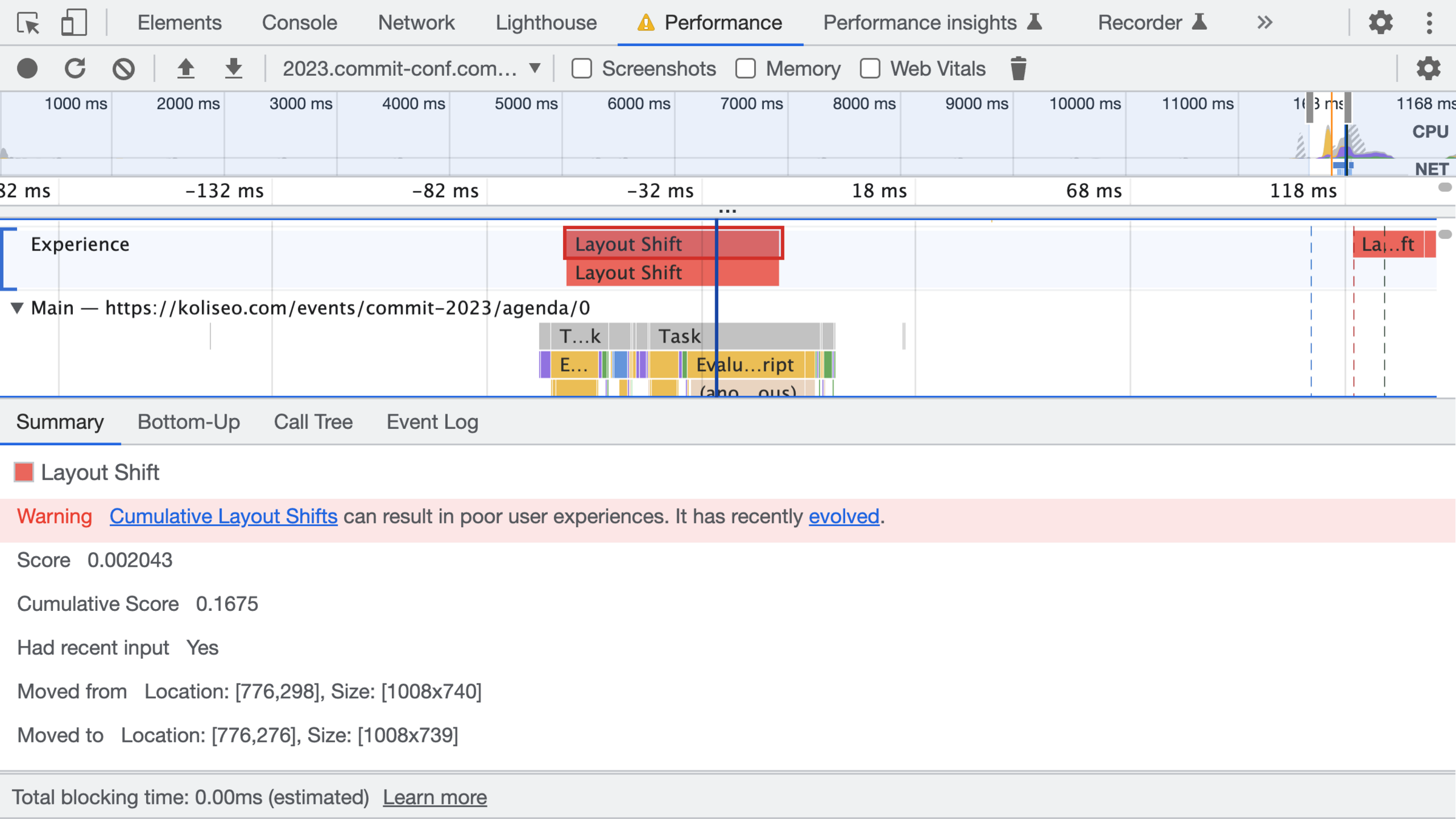Enable the Memory checkbox

(x=746, y=69)
